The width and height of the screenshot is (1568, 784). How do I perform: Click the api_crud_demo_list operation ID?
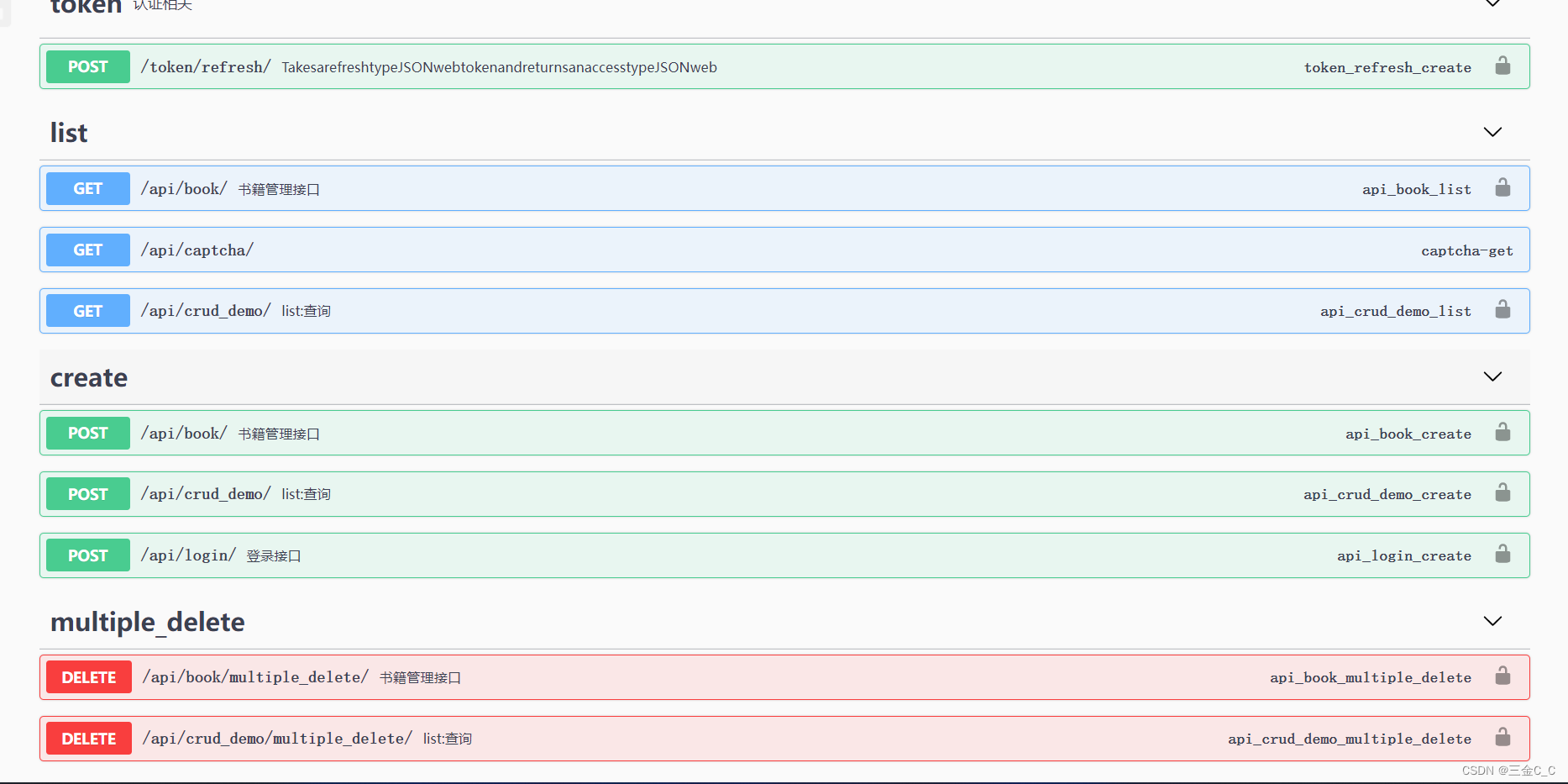click(x=1396, y=311)
